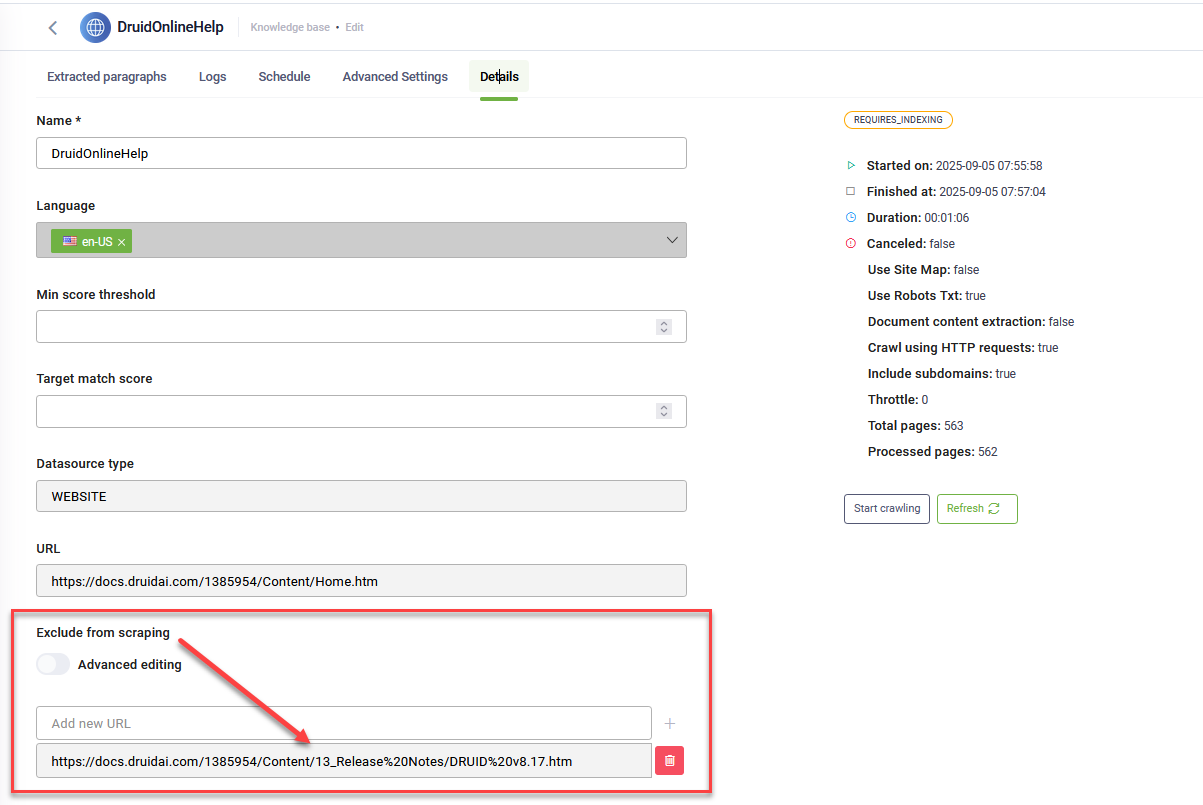Image resolution: width=1203 pixels, height=805 pixels.
Task: Click Include subdomains: true text
Action: pyautogui.click(x=942, y=374)
